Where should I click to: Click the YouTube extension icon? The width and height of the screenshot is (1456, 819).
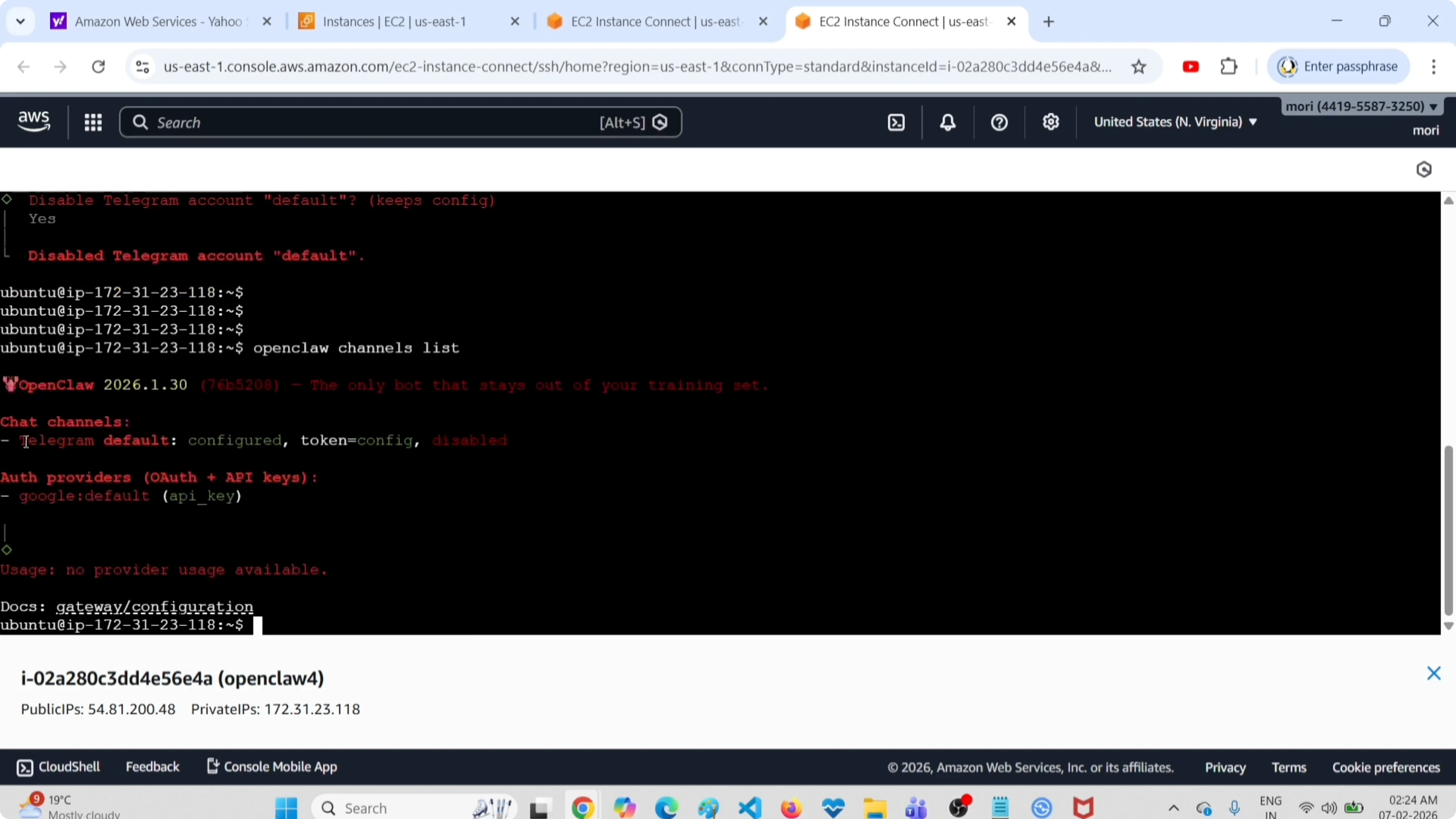1191,67
